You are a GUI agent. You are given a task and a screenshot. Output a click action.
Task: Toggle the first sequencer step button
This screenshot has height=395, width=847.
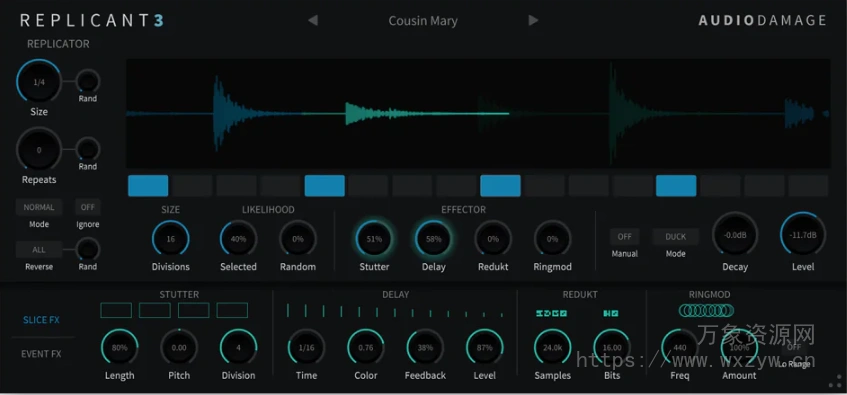coord(148,185)
